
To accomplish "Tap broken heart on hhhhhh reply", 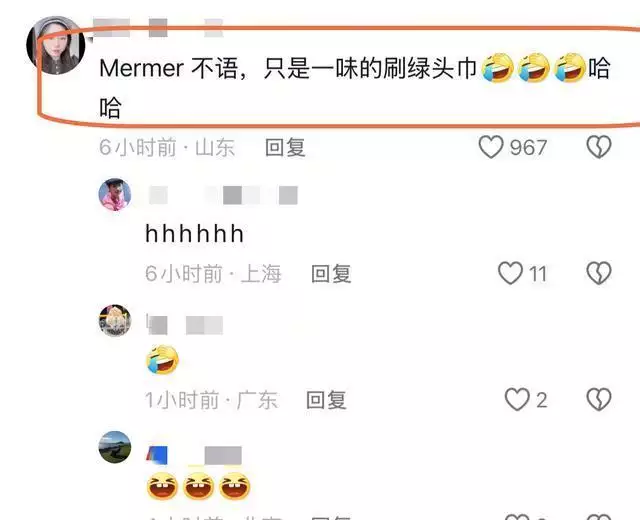I will (x=599, y=273).
